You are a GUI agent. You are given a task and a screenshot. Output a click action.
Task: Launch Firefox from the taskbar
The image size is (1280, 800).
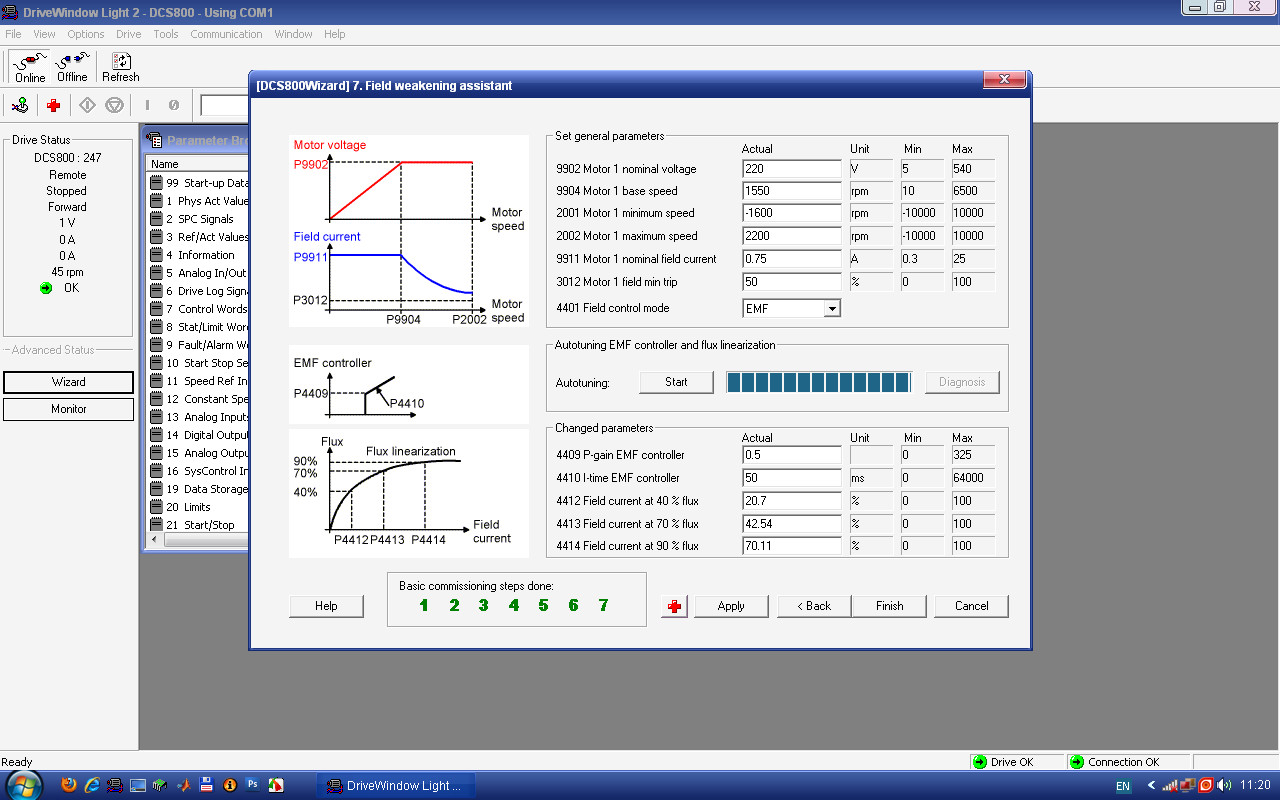(69, 785)
